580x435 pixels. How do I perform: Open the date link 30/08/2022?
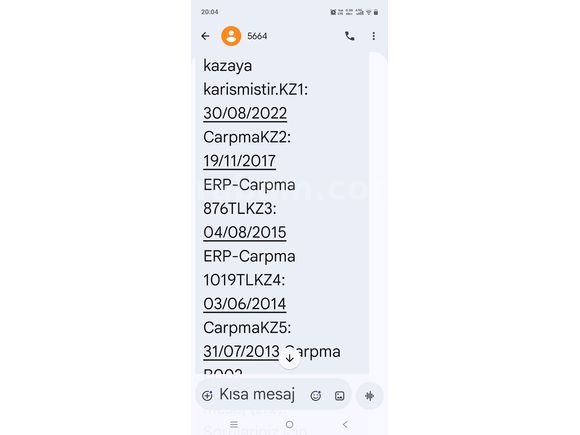coord(245,113)
